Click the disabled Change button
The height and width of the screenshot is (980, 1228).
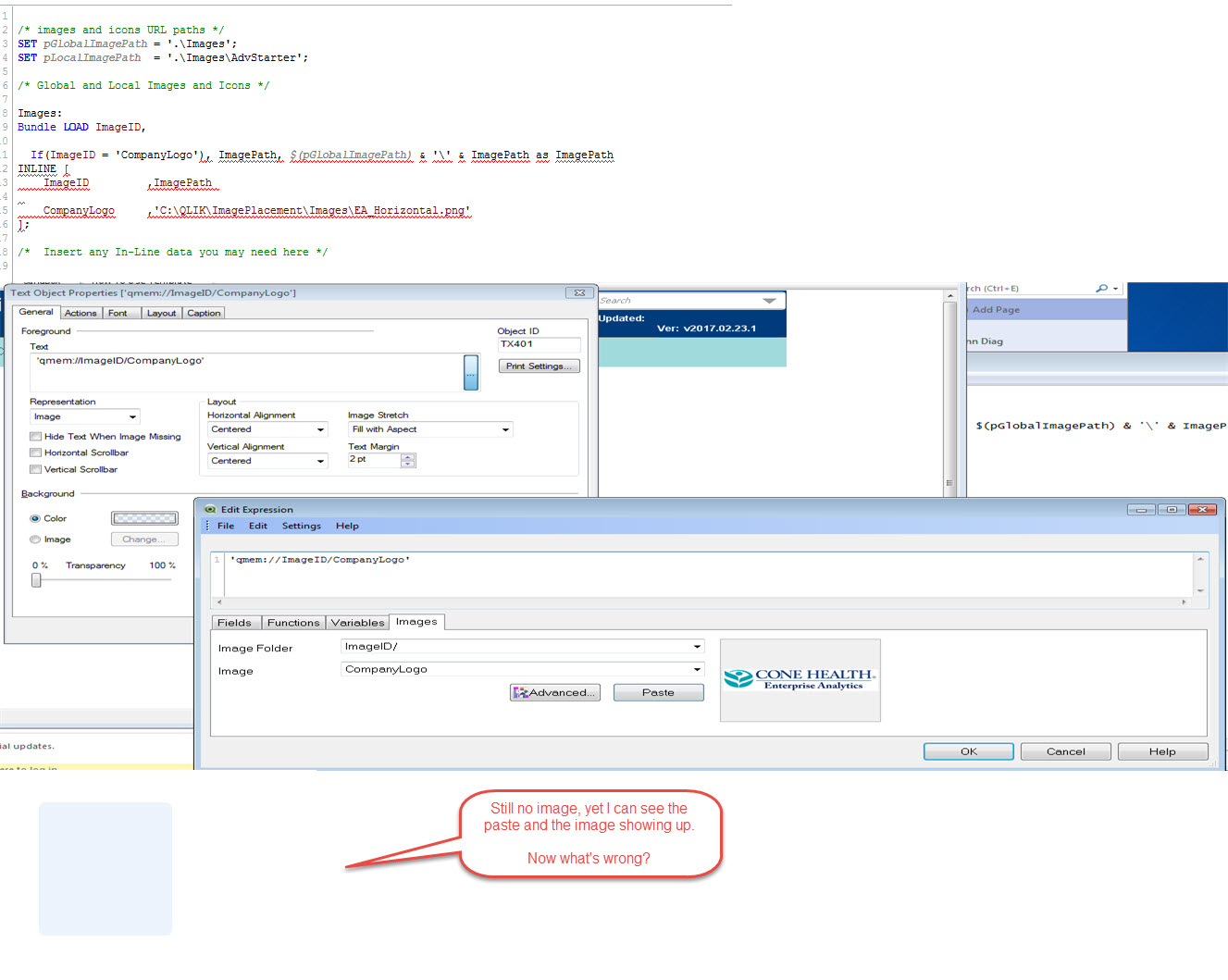coord(144,540)
